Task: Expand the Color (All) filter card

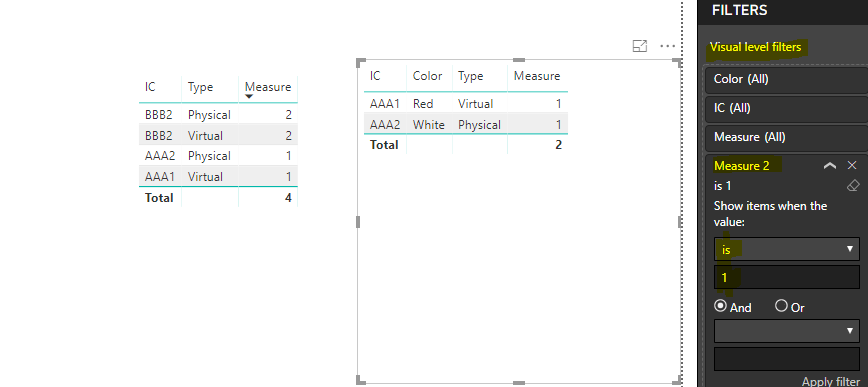Action: 786,79
